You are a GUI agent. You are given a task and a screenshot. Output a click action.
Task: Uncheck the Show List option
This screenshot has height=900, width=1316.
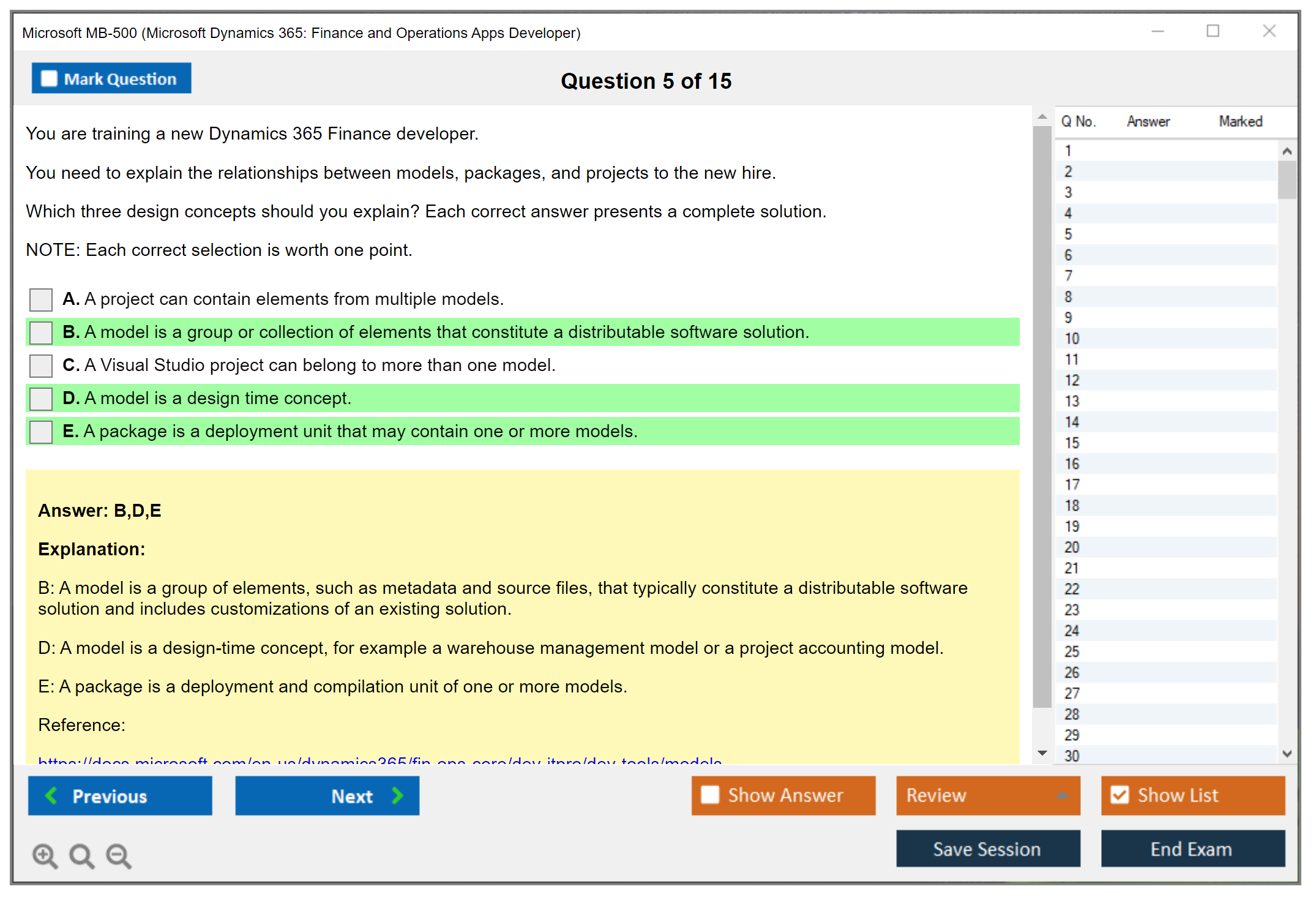[1120, 795]
